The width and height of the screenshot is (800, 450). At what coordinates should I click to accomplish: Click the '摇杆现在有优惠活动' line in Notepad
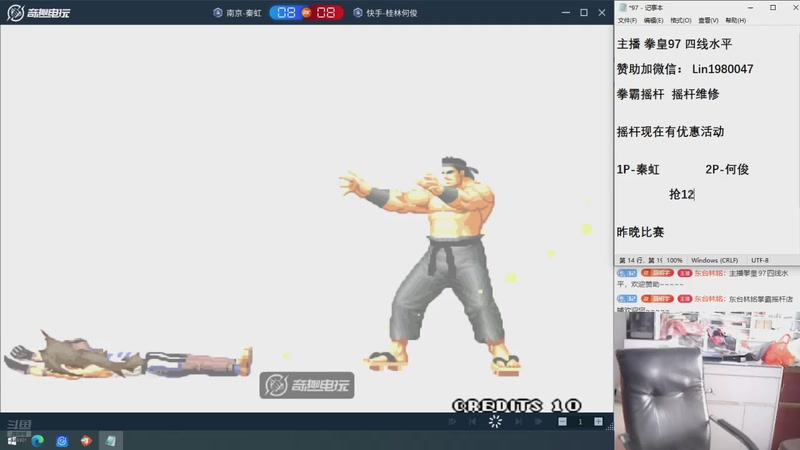[x=670, y=132]
